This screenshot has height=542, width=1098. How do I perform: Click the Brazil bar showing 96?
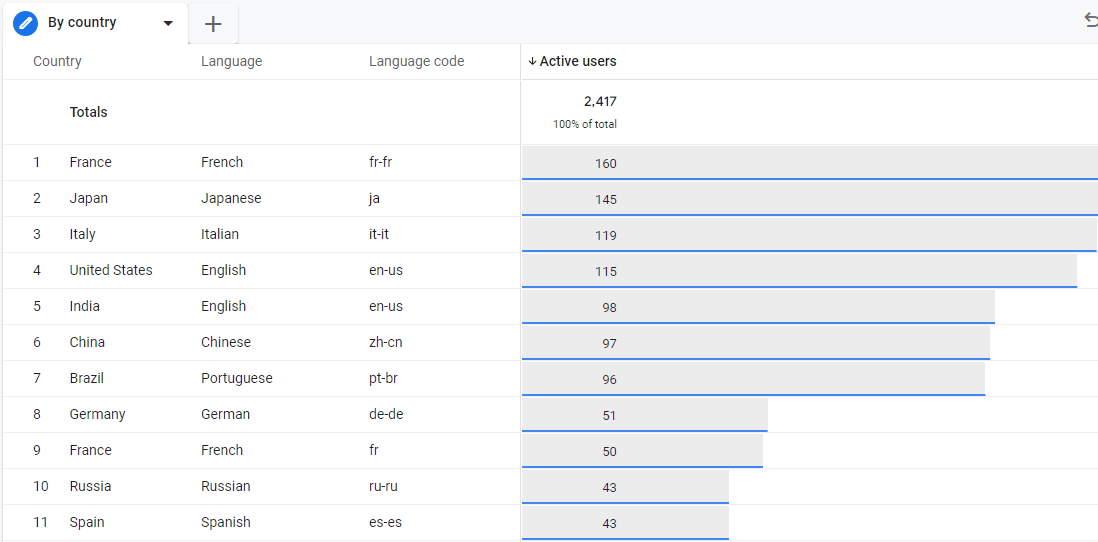click(753, 379)
